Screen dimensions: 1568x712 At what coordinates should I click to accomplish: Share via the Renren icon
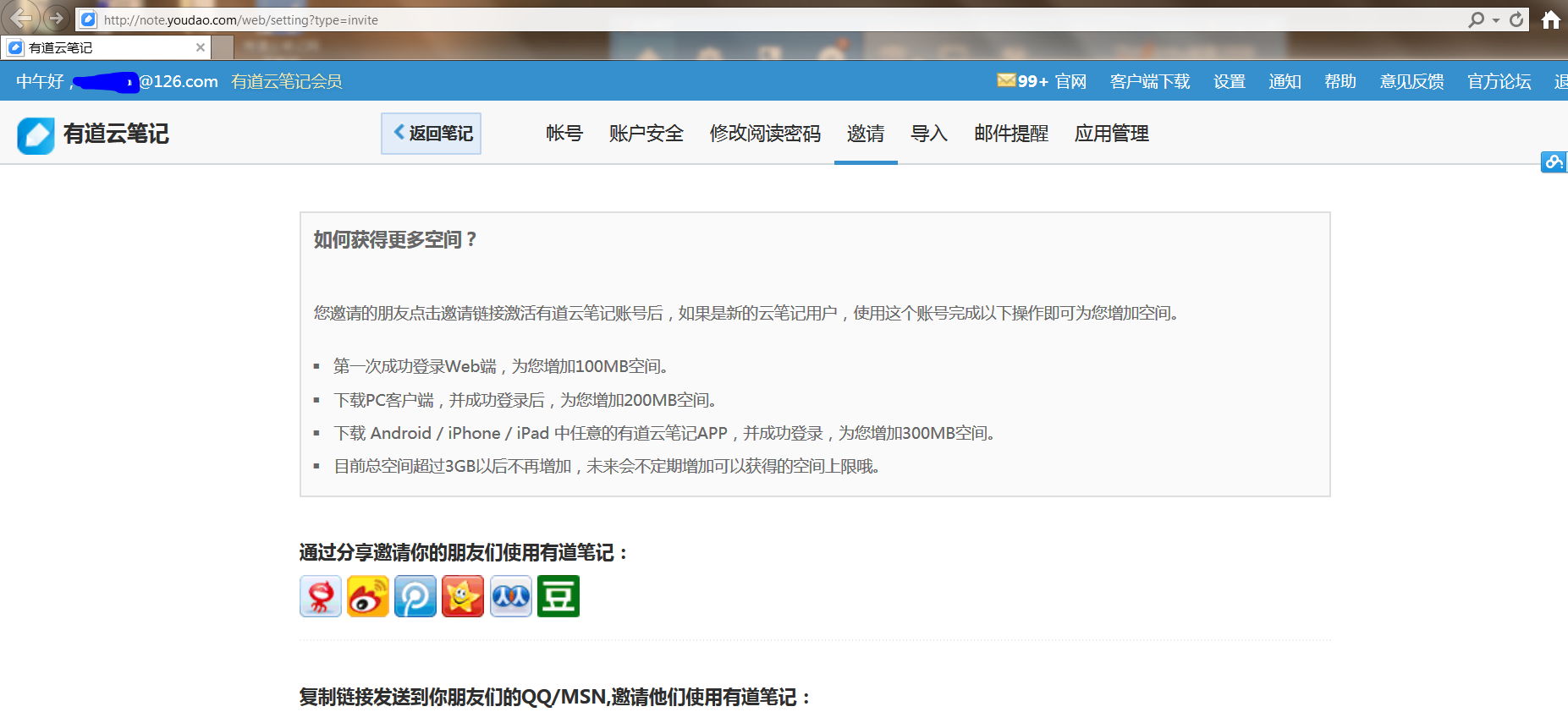(511, 596)
